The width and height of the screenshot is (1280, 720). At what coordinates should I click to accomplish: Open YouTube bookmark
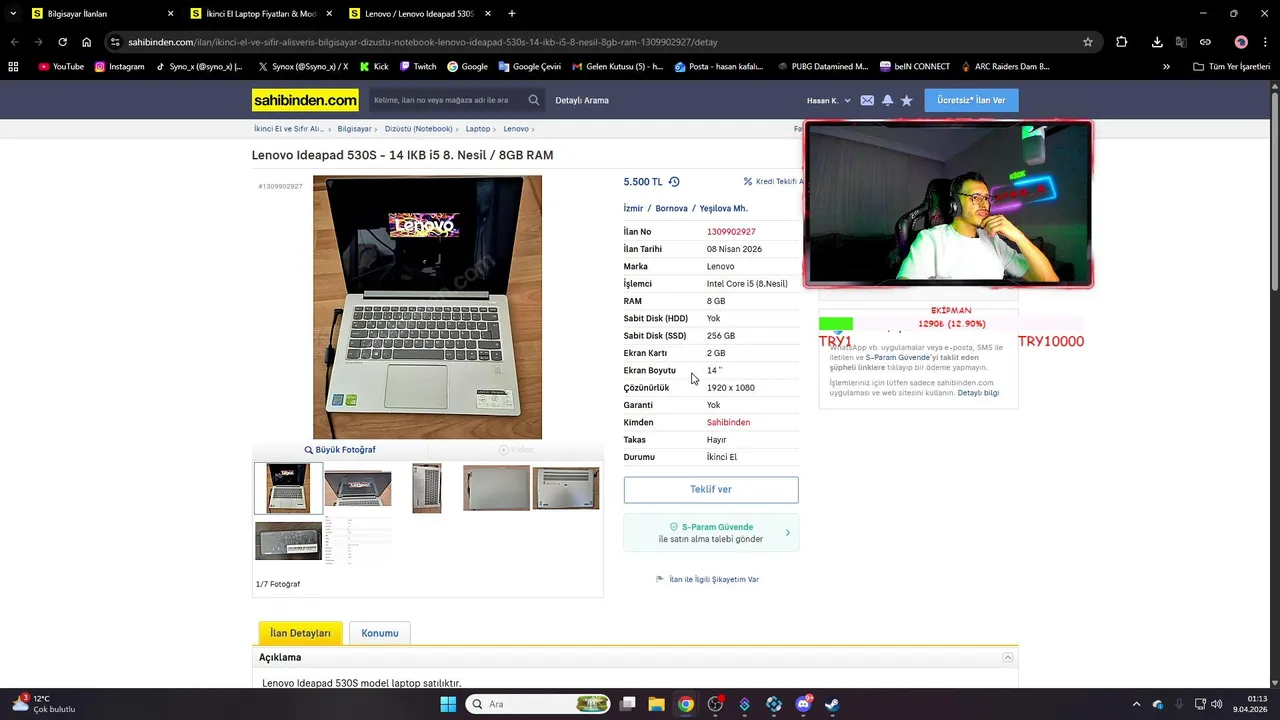point(61,67)
